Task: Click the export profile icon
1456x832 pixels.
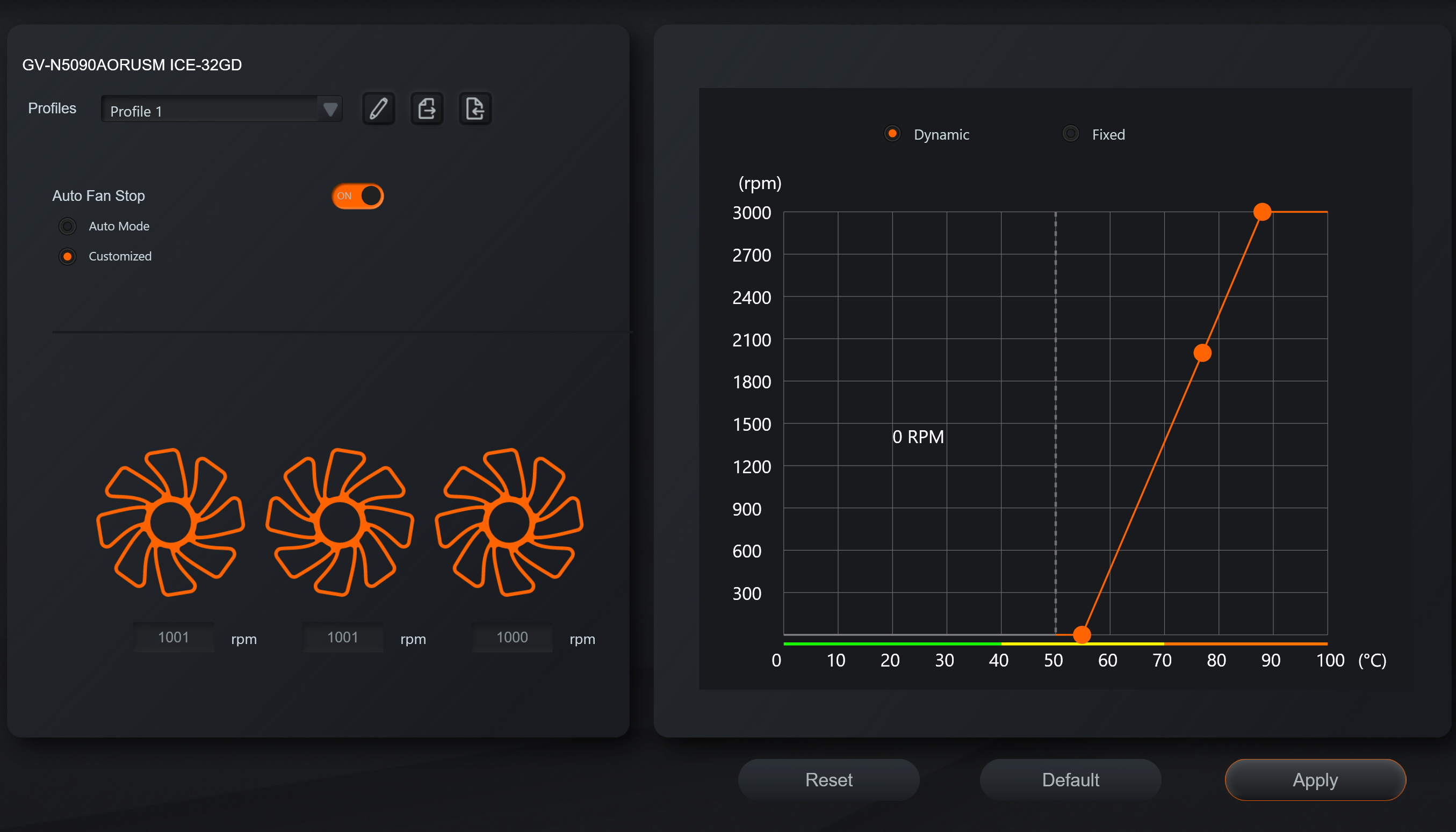Action: [x=427, y=108]
